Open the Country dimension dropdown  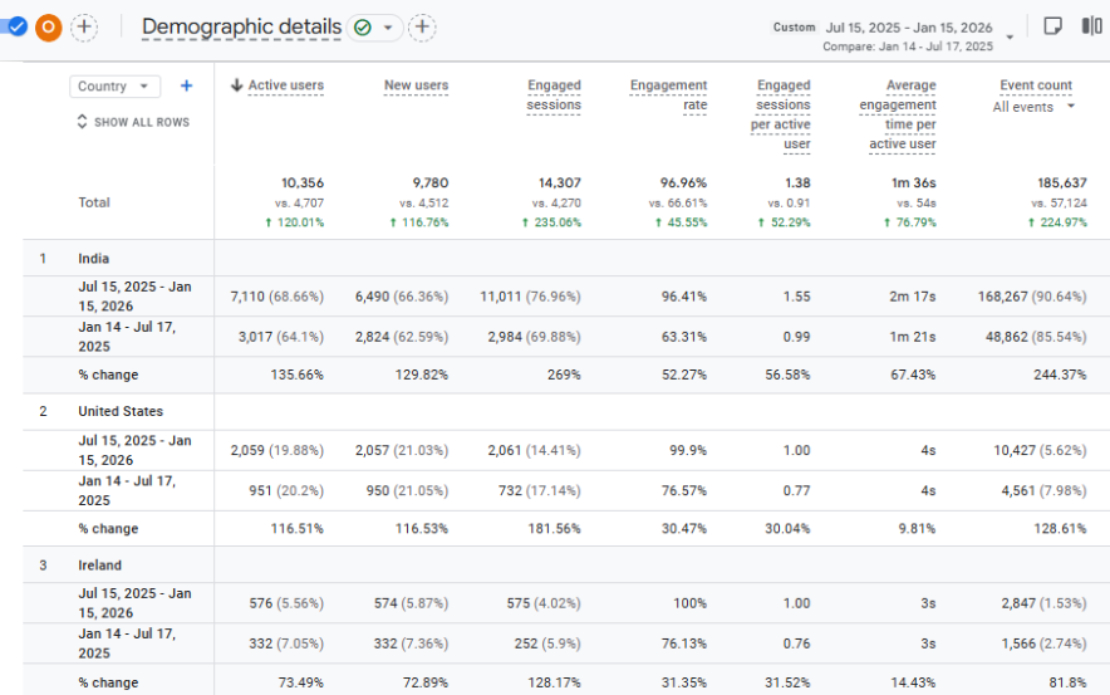pyautogui.click(x=115, y=86)
